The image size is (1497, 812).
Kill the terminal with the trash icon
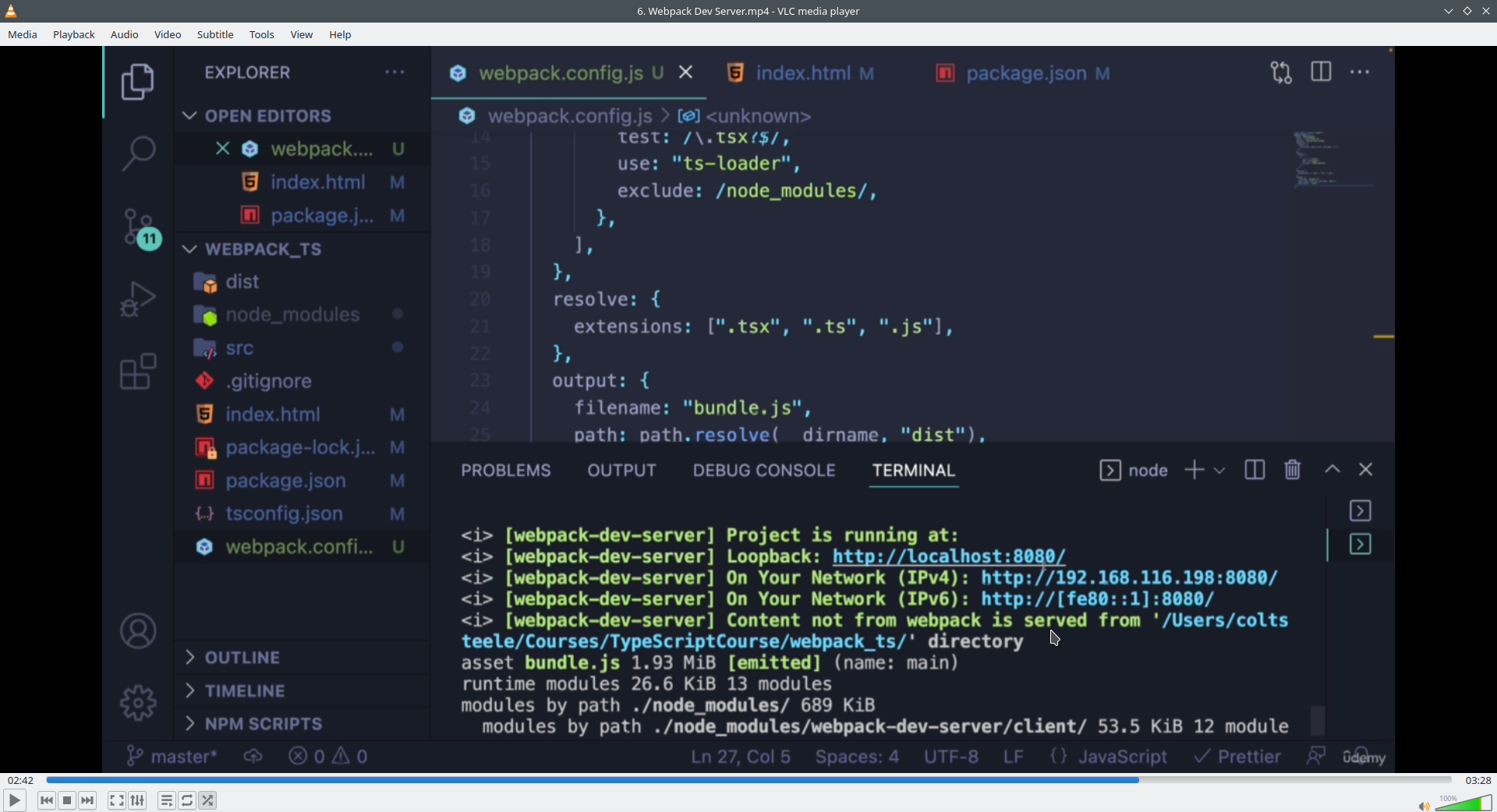tap(1293, 470)
